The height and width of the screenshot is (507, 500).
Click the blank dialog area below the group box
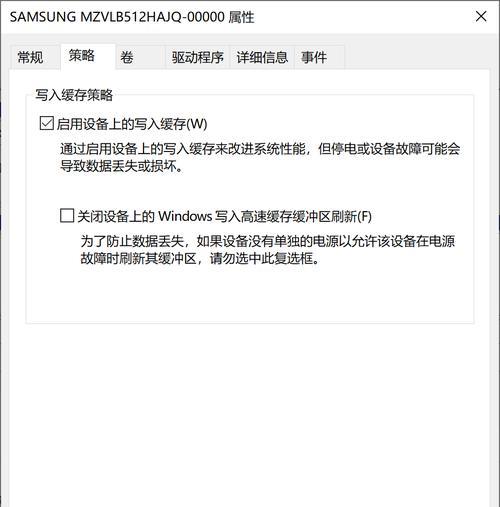click(250, 413)
